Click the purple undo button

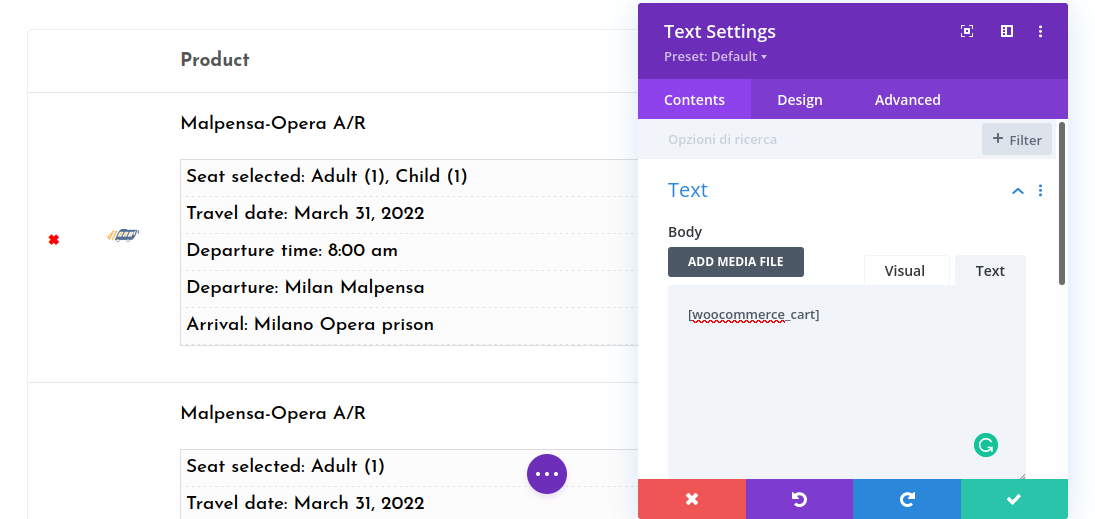(799, 499)
